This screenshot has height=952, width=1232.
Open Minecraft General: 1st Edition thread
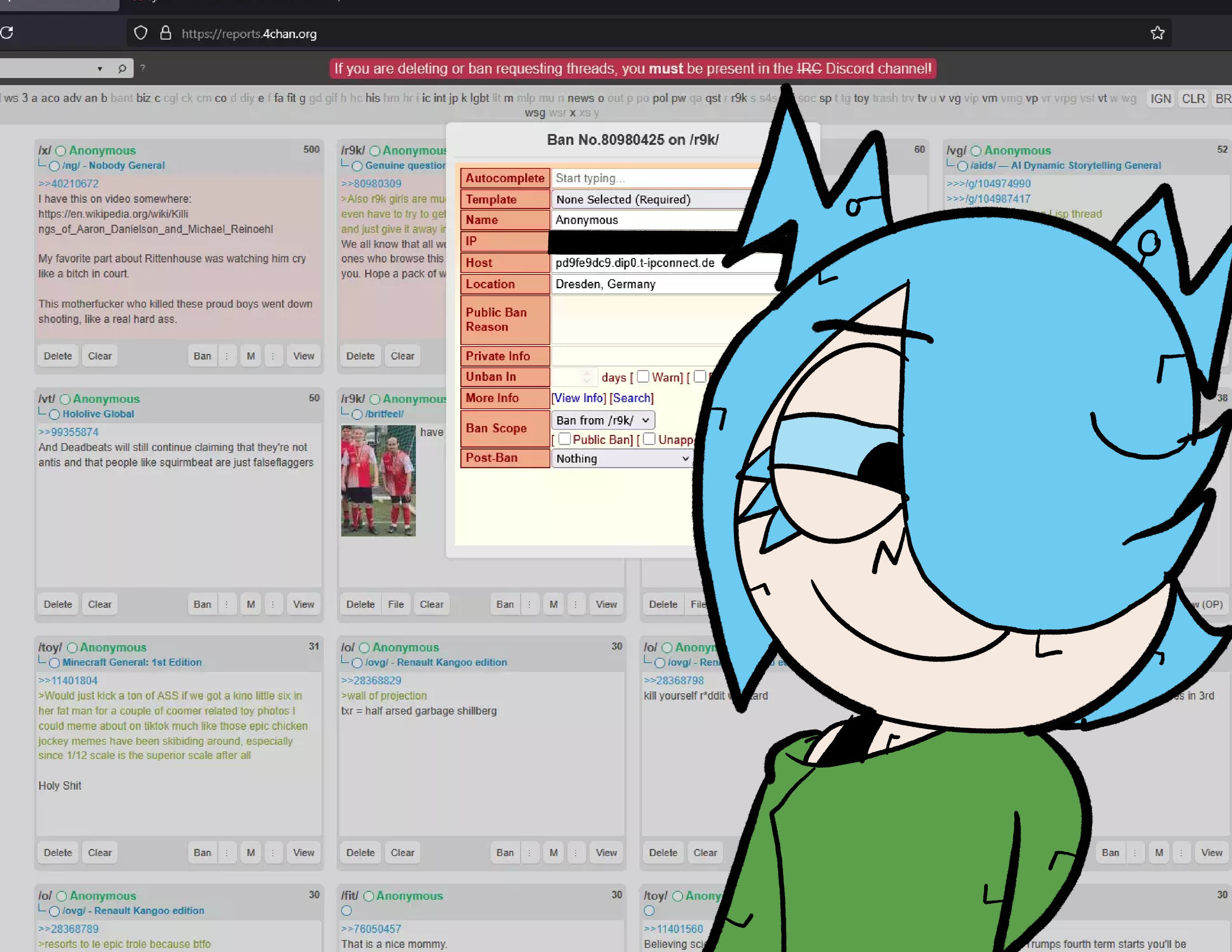(x=131, y=662)
